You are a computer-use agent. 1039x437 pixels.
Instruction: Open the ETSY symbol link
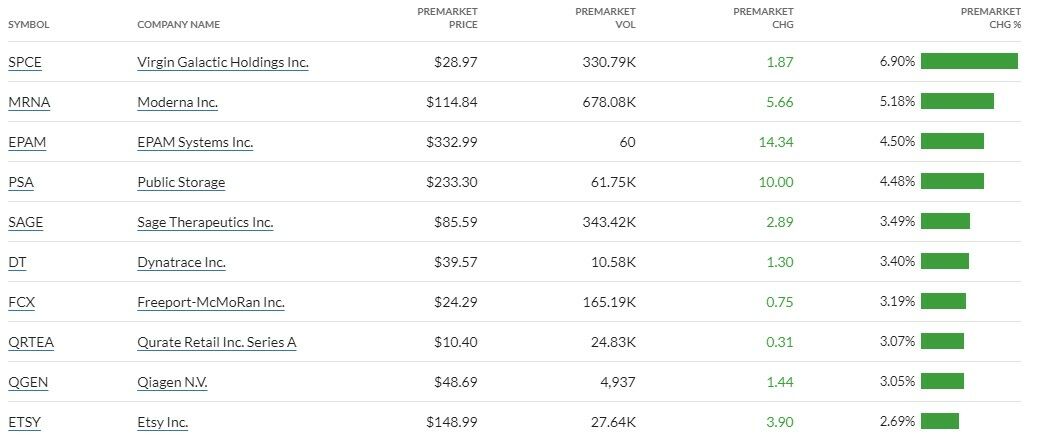(x=24, y=422)
